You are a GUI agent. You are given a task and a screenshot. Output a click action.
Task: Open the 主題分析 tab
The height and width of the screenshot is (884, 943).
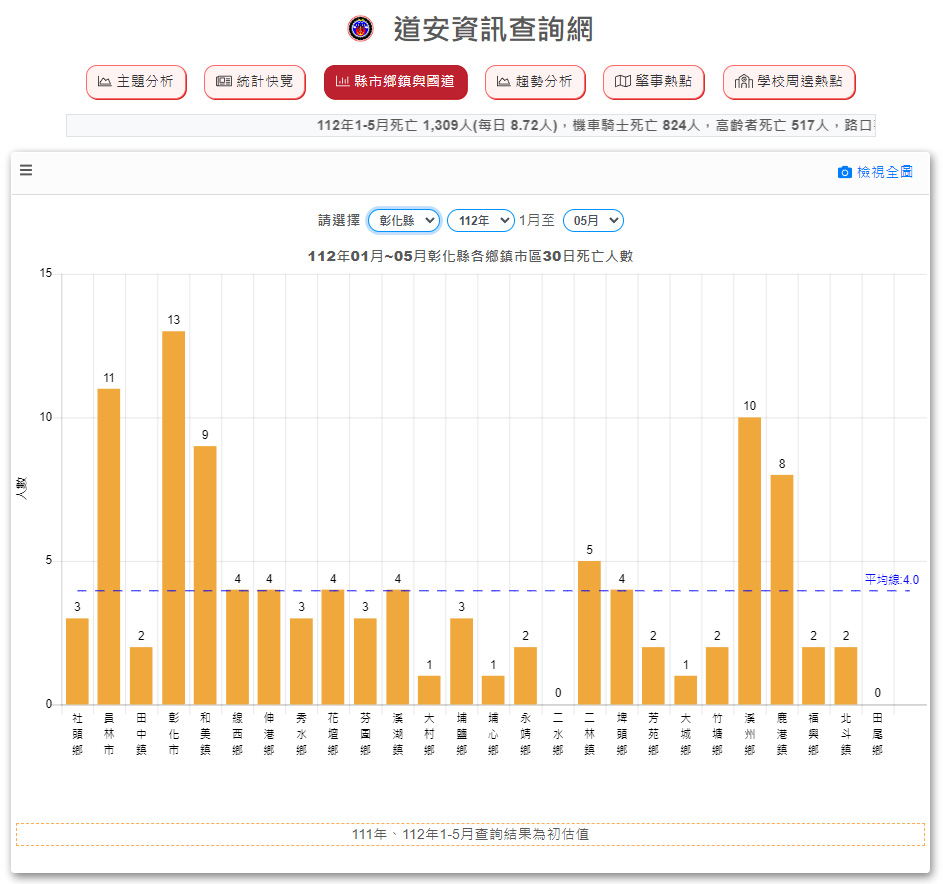137,82
